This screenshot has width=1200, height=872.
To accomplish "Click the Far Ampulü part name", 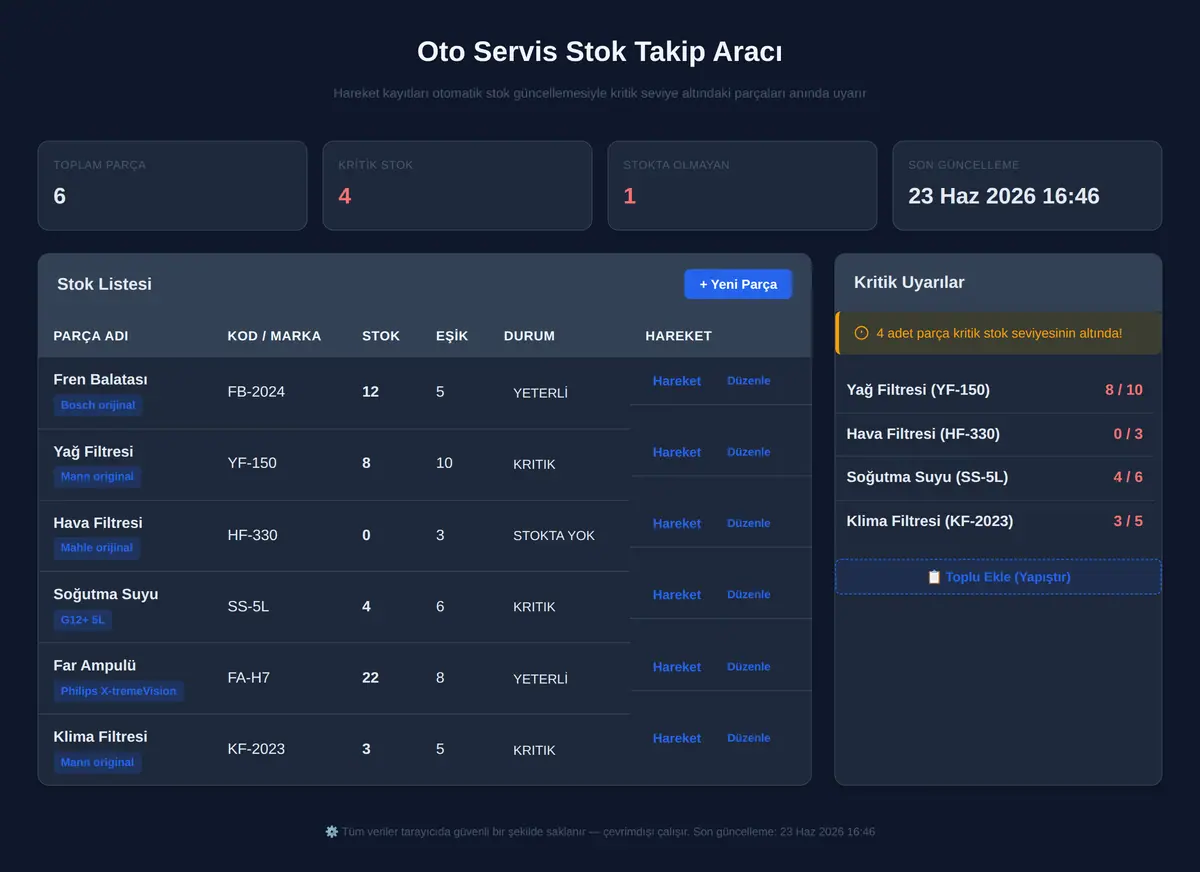I will pos(95,666).
